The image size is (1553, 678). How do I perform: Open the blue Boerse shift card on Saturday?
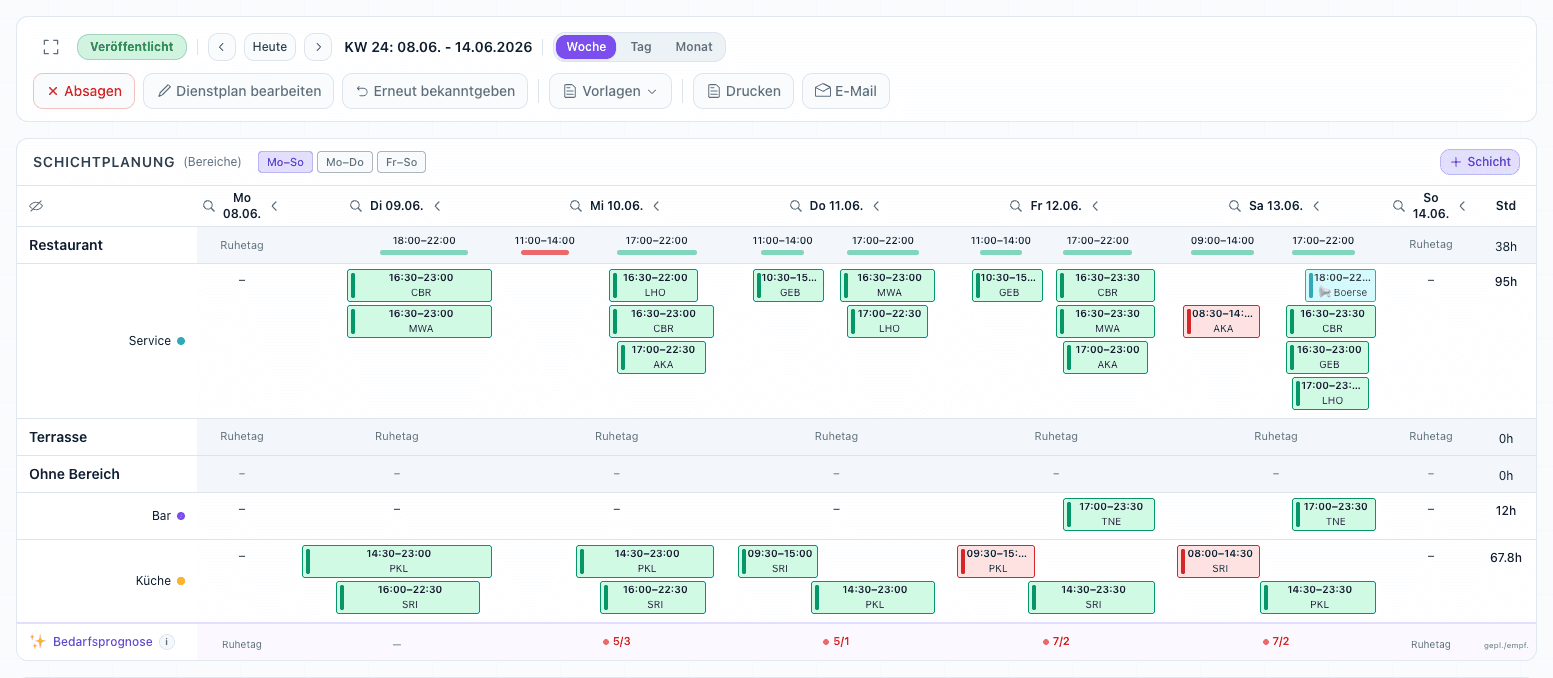[x=1340, y=285]
